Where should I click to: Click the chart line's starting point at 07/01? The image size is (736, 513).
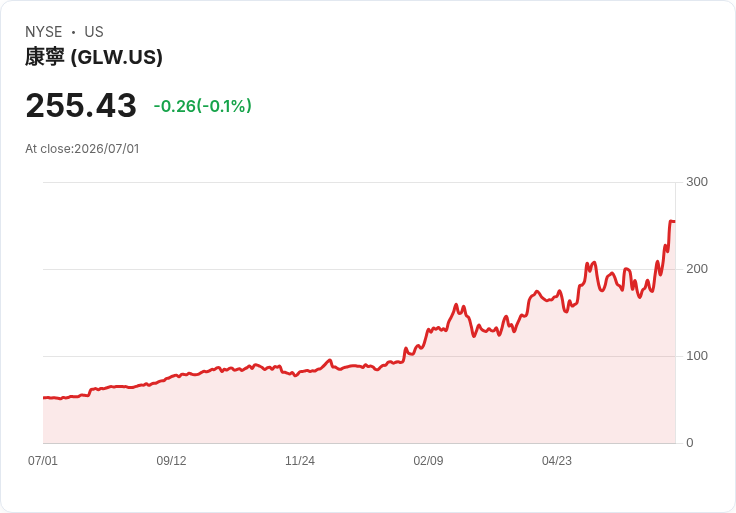(44, 398)
